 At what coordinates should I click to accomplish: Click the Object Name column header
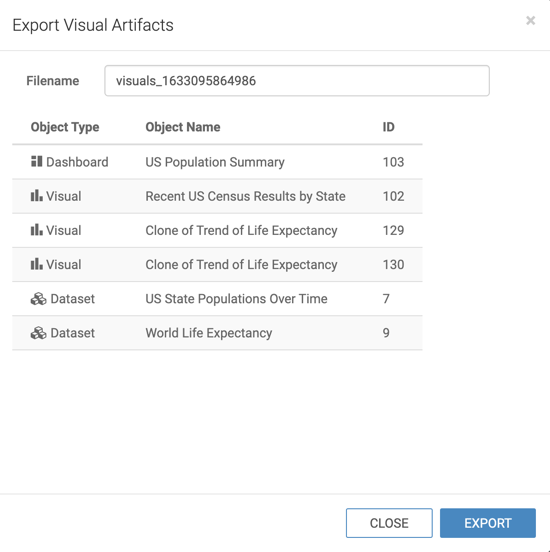(183, 127)
